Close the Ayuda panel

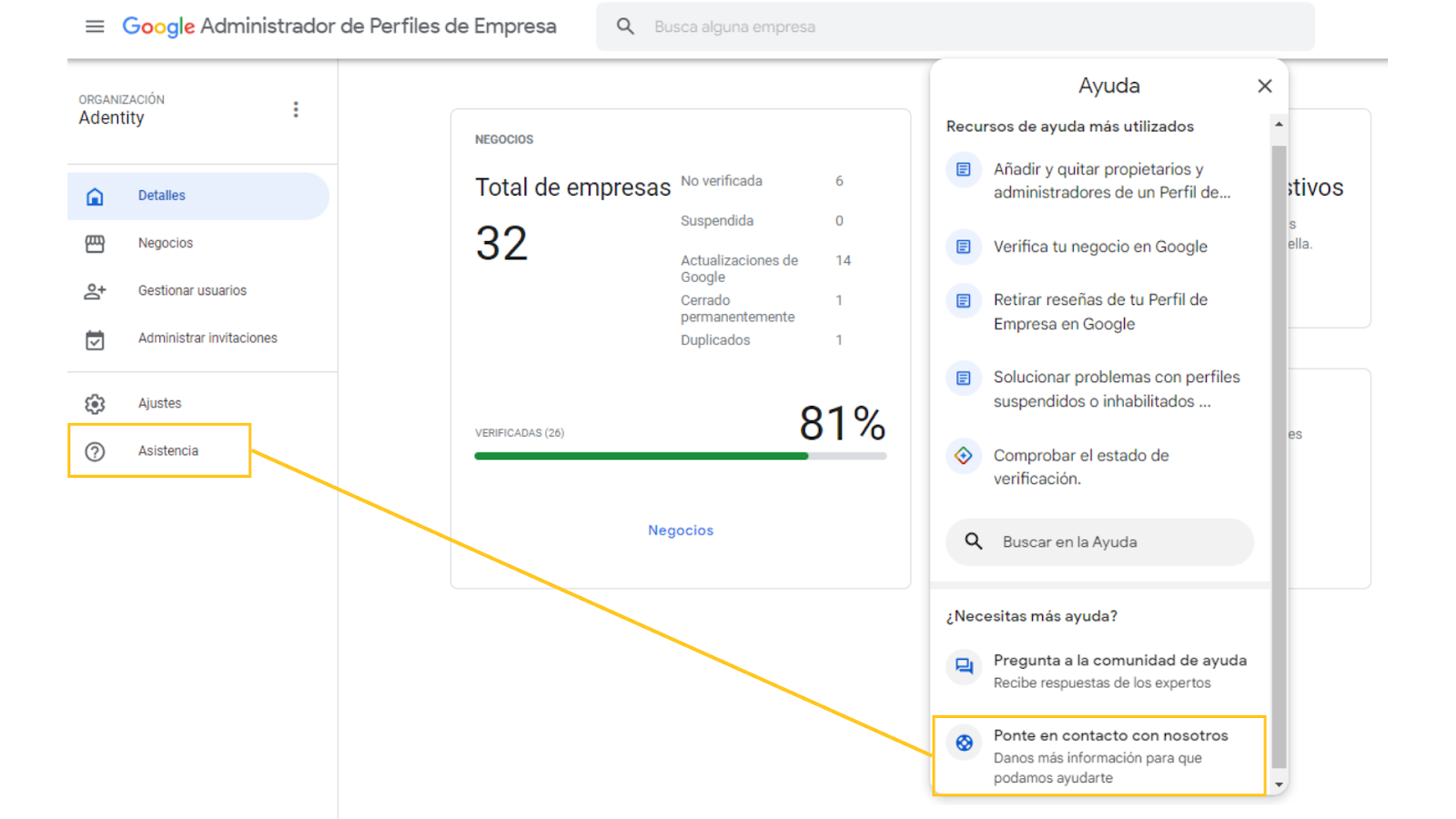(x=1264, y=86)
